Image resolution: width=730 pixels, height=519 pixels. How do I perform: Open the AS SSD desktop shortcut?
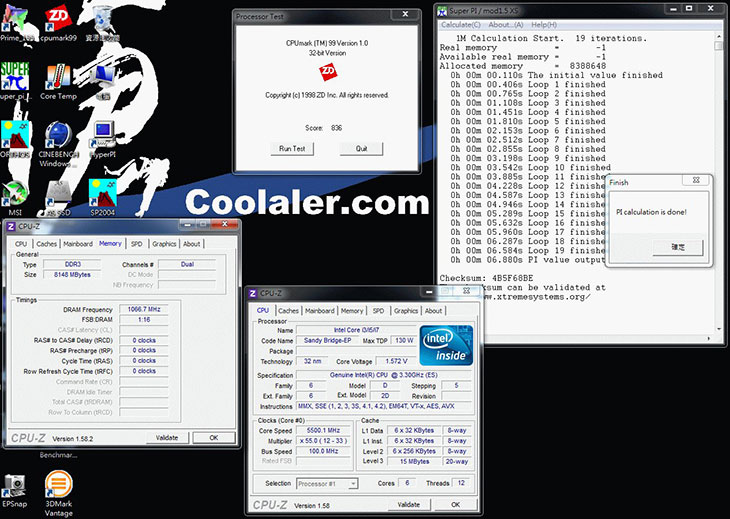(58, 197)
